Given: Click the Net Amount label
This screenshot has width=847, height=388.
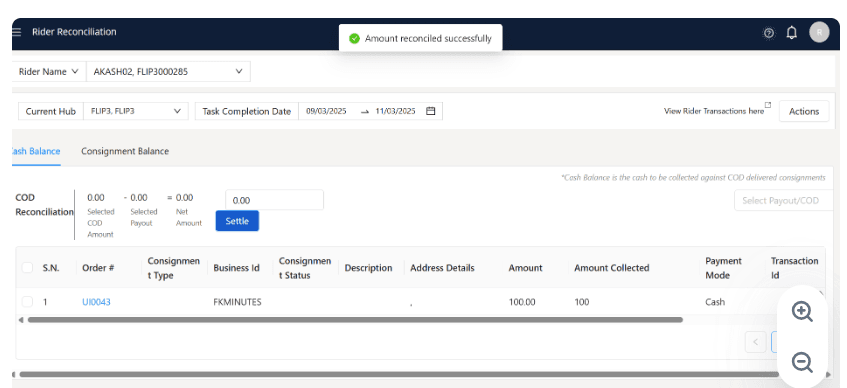Looking at the screenshot, I should point(189,217).
